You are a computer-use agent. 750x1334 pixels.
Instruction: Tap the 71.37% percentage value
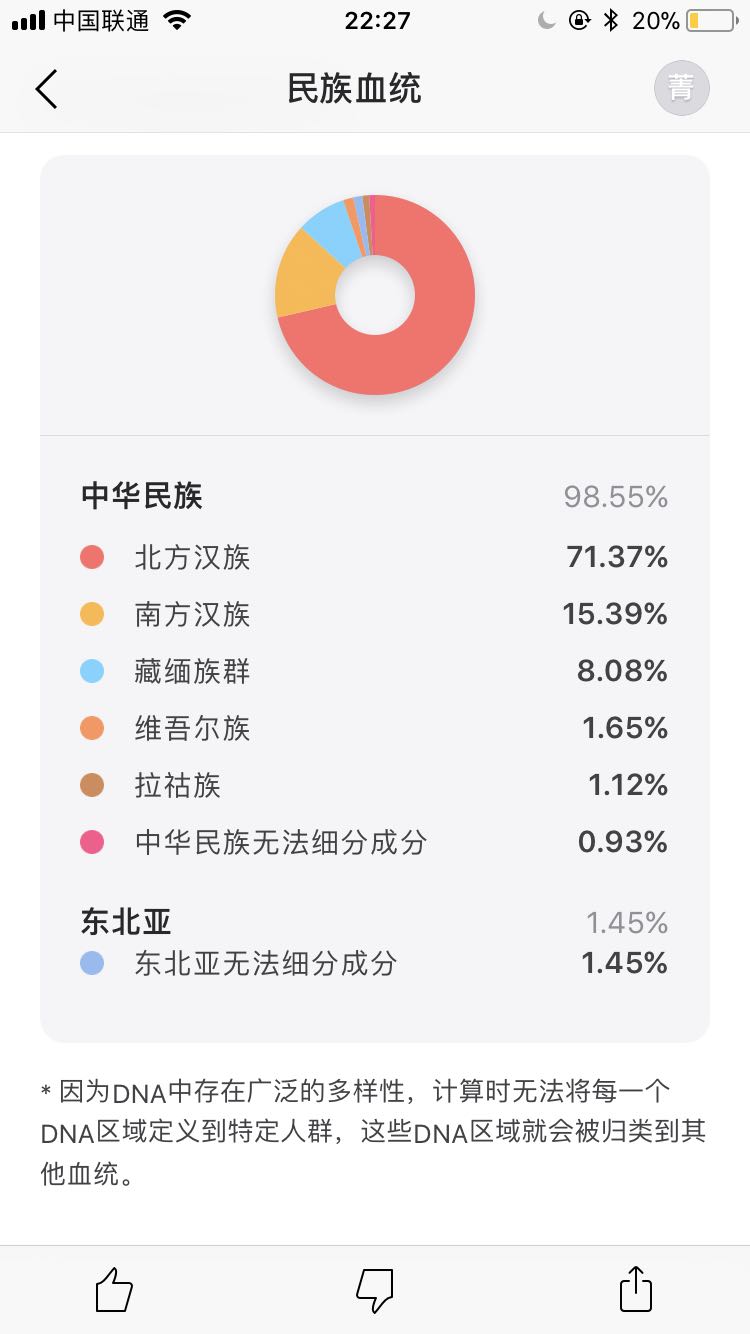coord(617,557)
